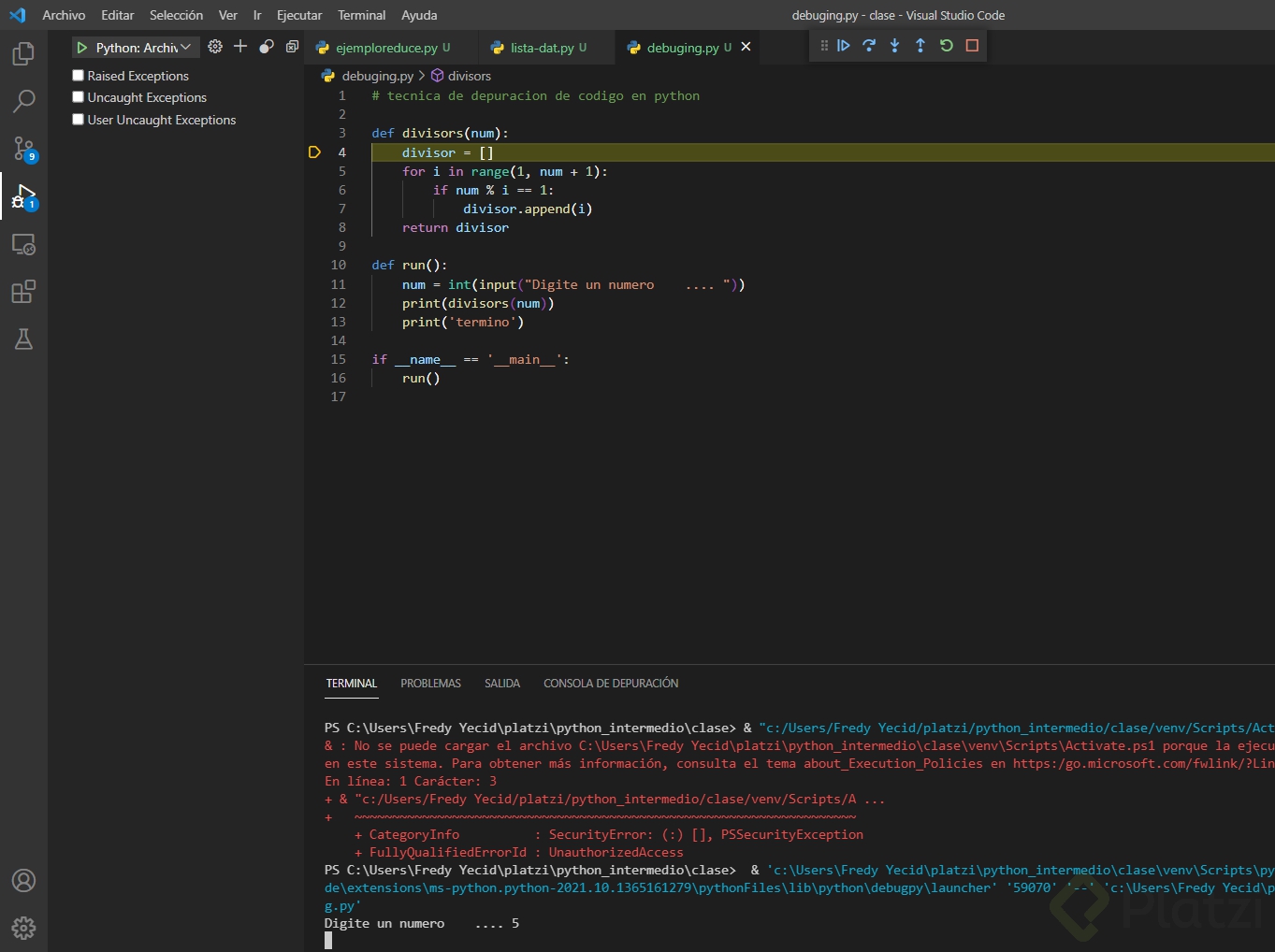The image size is (1275, 952).
Task: Open launch.json with the gear icon
Action: (x=215, y=47)
